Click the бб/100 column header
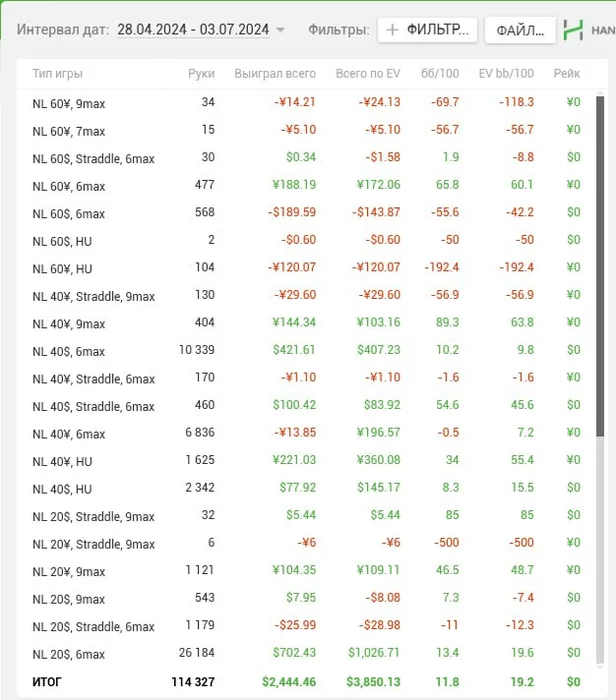This screenshot has height=700, width=616. 441,74
